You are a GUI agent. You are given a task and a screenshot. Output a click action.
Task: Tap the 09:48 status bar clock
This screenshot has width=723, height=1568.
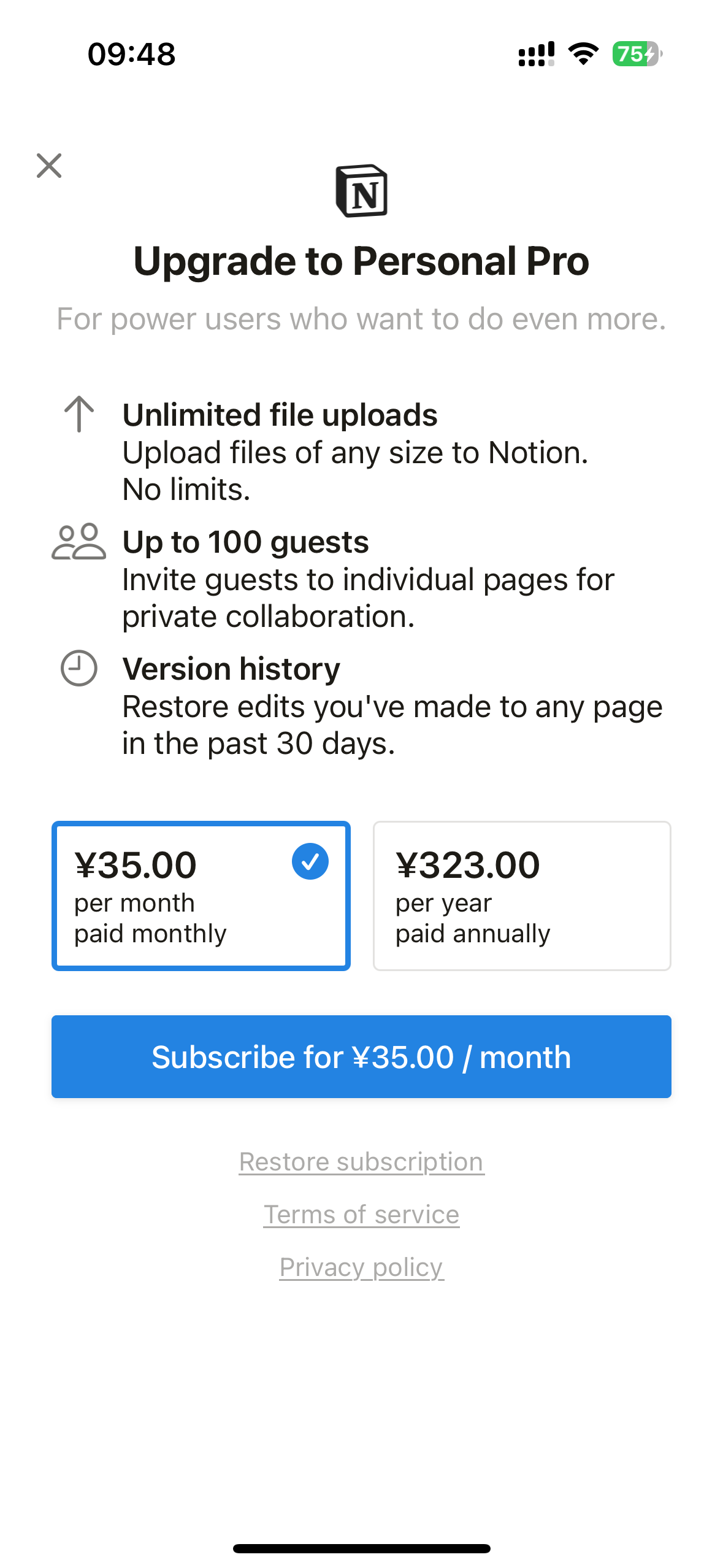[x=132, y=54]
